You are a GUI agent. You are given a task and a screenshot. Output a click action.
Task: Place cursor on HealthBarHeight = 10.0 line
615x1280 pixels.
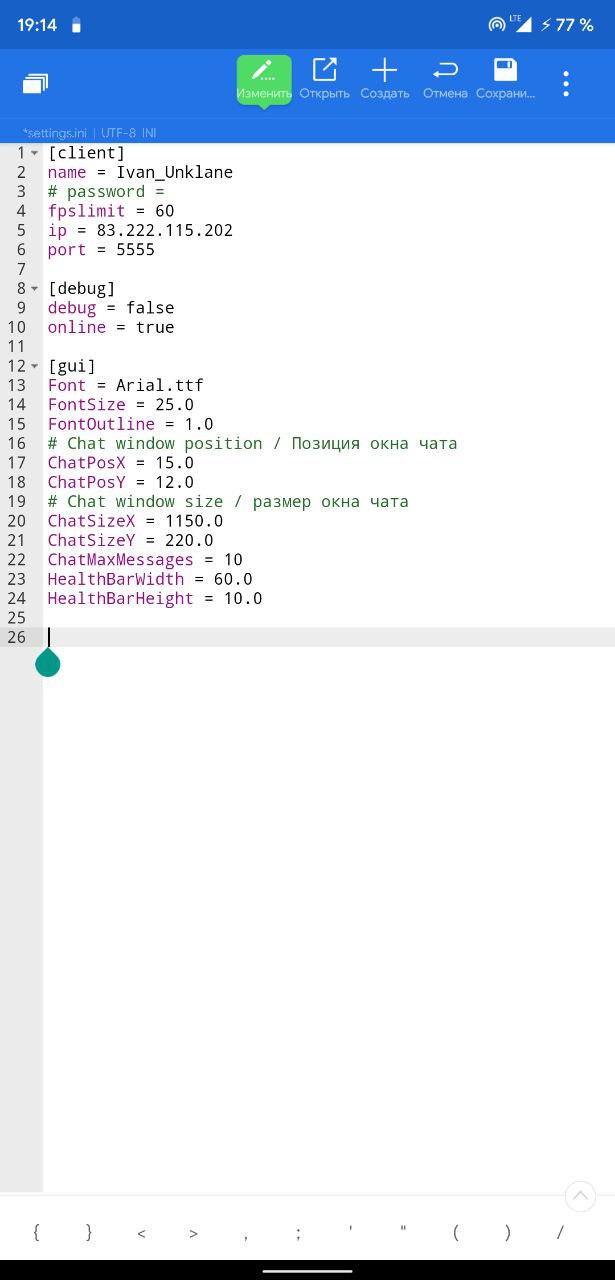pyautogui.click(x=155, y=598)
